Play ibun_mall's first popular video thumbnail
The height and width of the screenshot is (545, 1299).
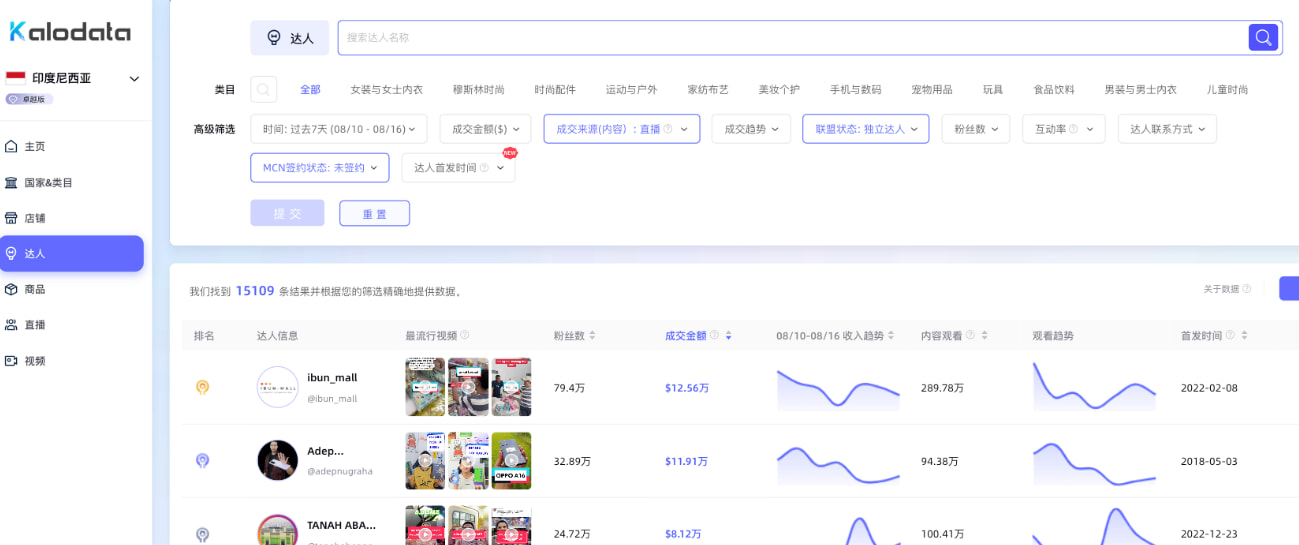[425, 387]
